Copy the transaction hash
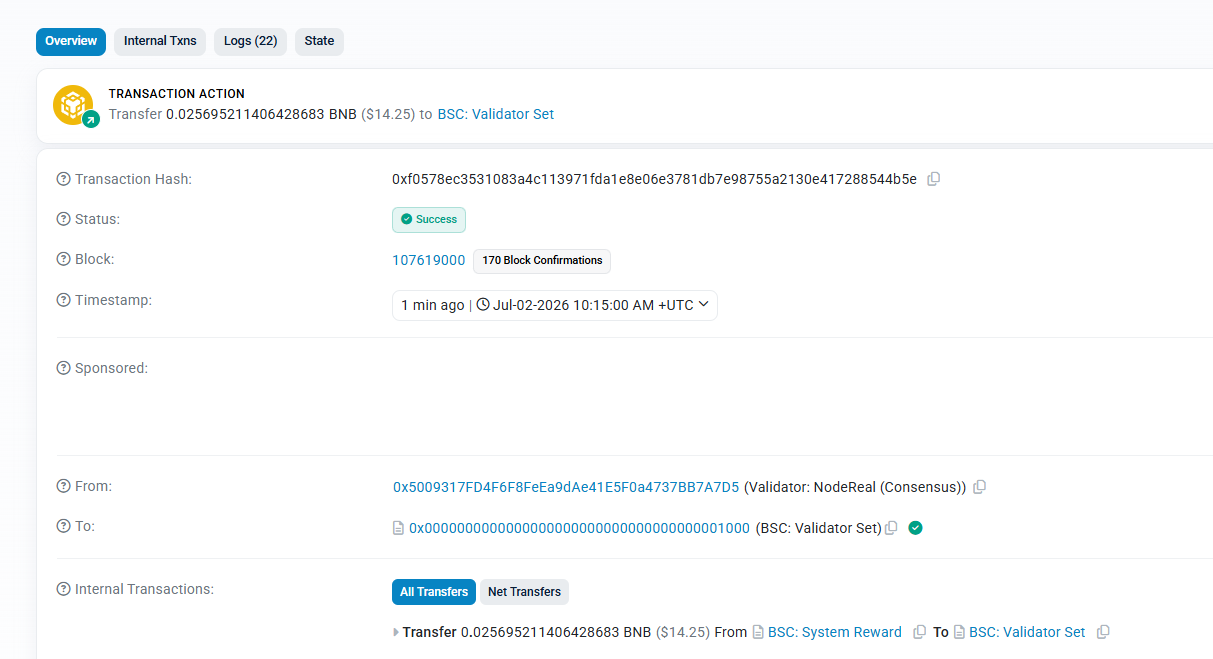 coord(933,179)
